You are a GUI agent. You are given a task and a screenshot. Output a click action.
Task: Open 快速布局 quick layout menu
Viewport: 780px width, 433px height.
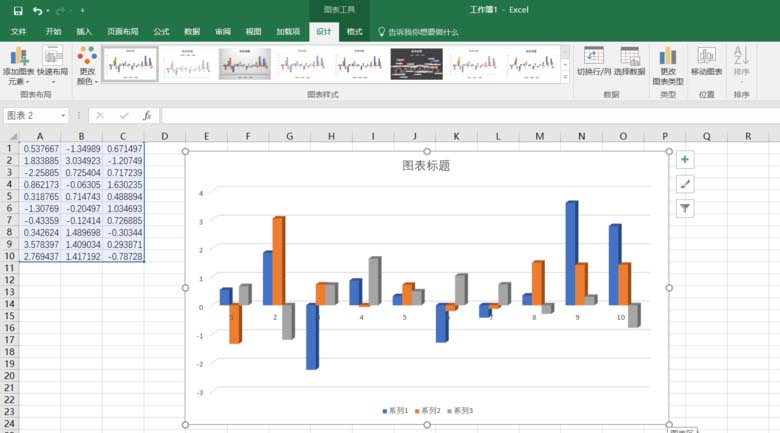tap(53, 64)
